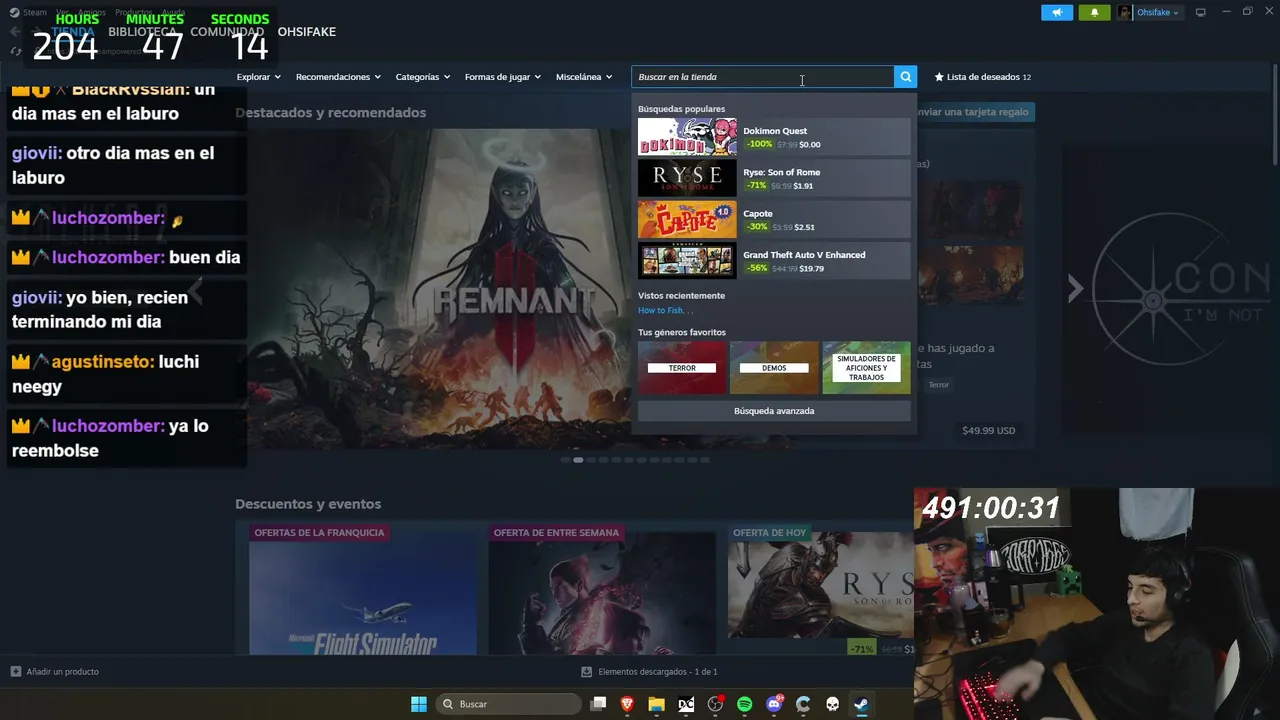The height and width of the screenshot is (720, 1280).
Task: Open the Steam menu in title bar
Action: tap(35, 12)
